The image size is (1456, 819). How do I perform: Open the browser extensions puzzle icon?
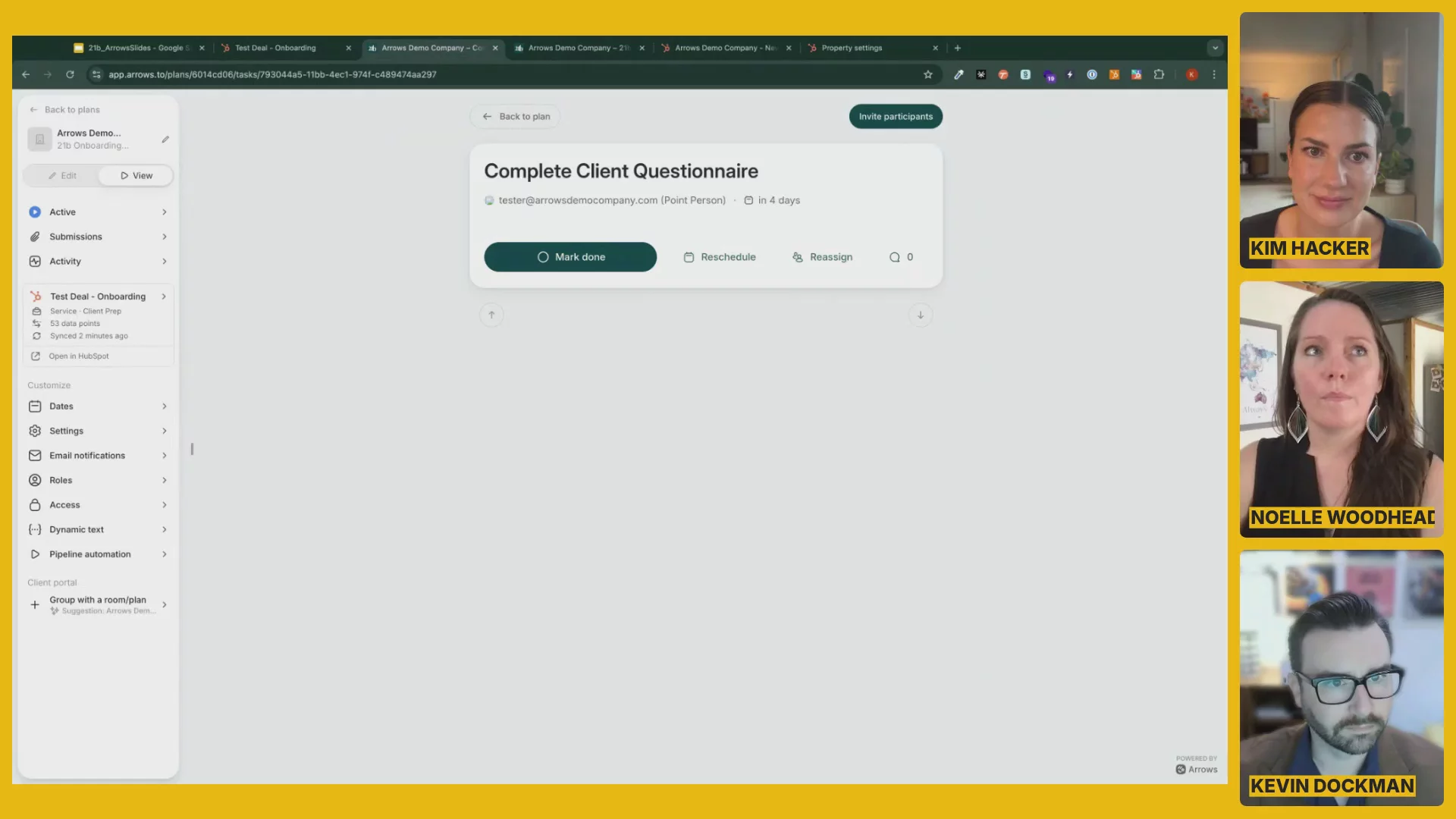coord(1159,74)
